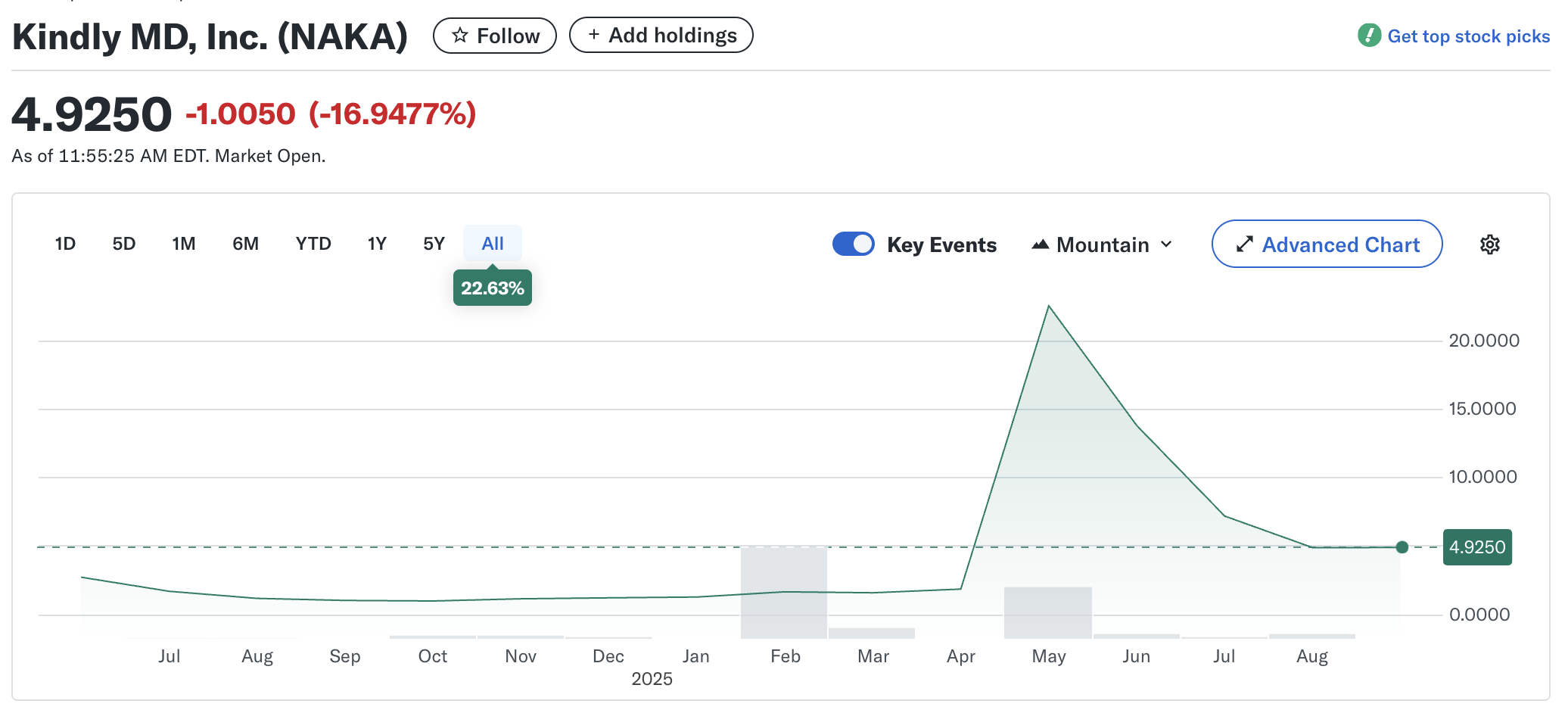Select the 5D time range
Viewport: 1568px width, 713px height.
pyautogui.click(x=124, y=244)
